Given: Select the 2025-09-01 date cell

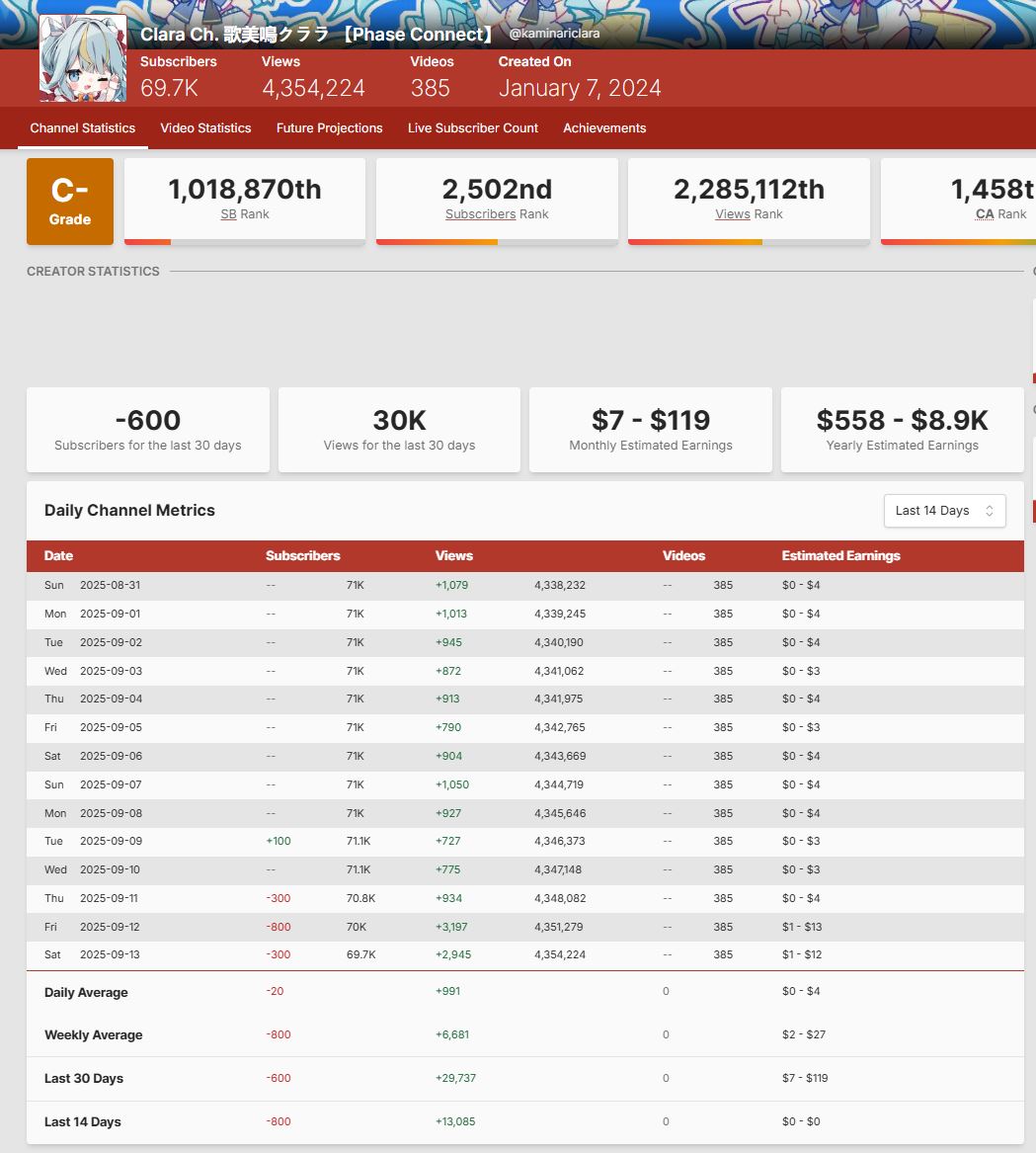Looking at the screenshot, I should tap(111, 614).
